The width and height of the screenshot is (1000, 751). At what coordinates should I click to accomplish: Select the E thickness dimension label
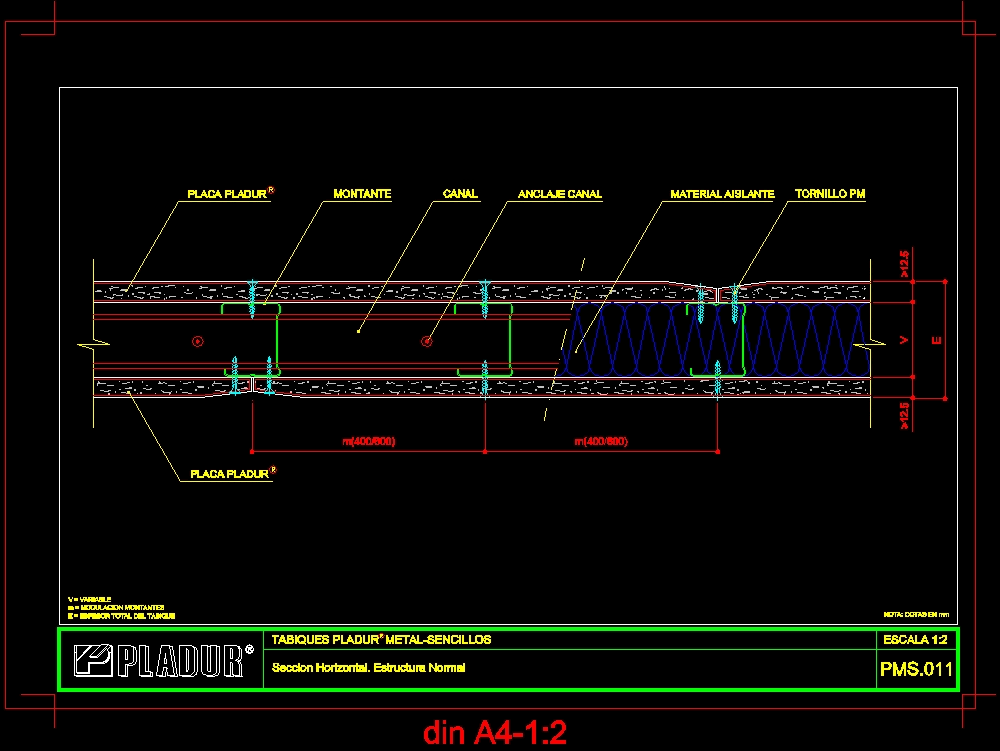point(937,340)
